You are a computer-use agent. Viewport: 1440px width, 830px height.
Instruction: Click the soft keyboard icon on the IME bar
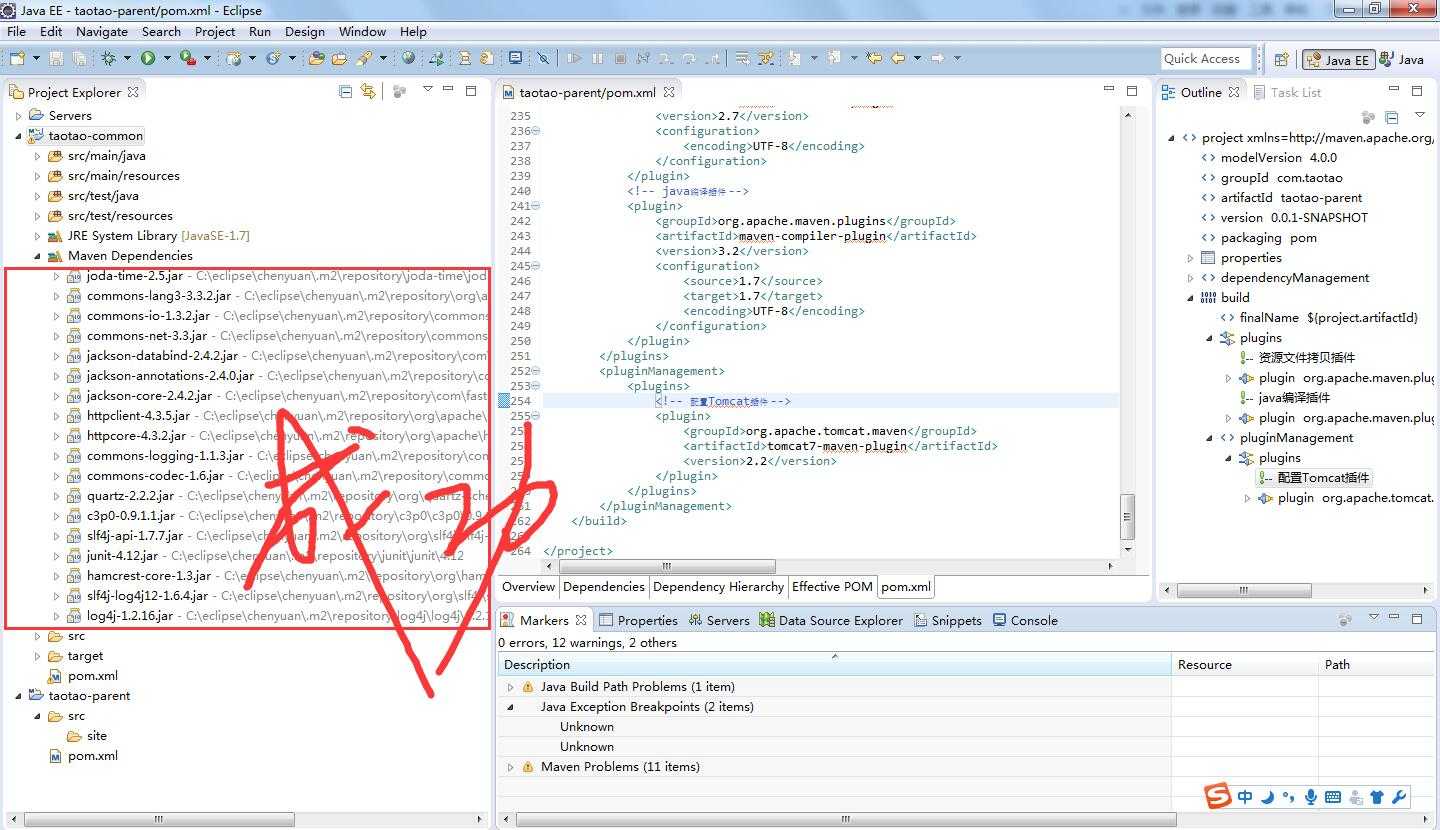click(1333, 797)
